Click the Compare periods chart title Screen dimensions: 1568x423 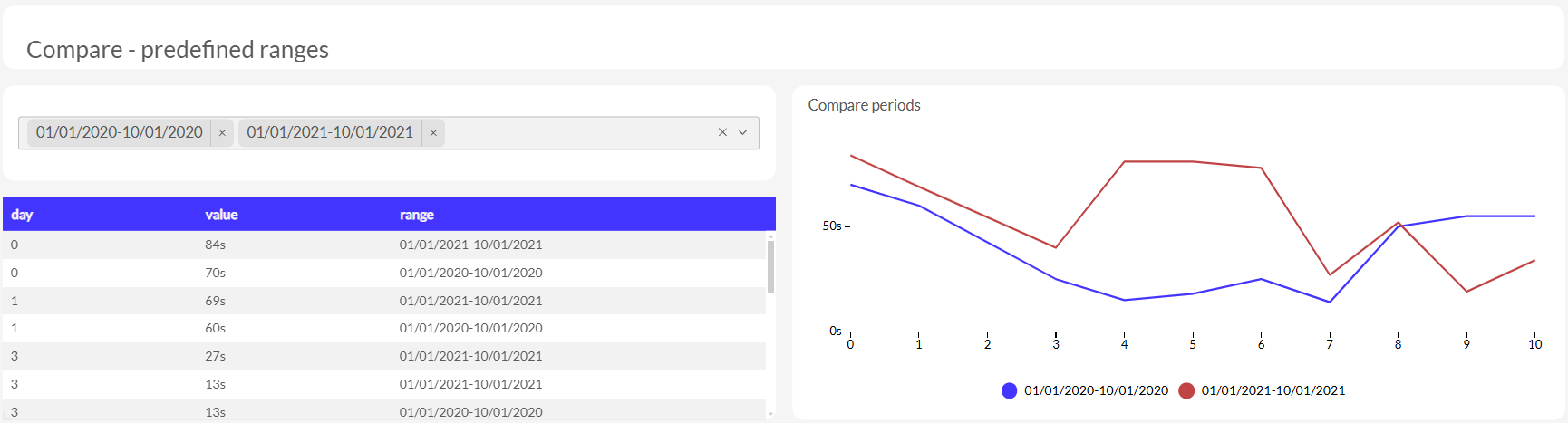pyautogui.click(x=864, y=105)
